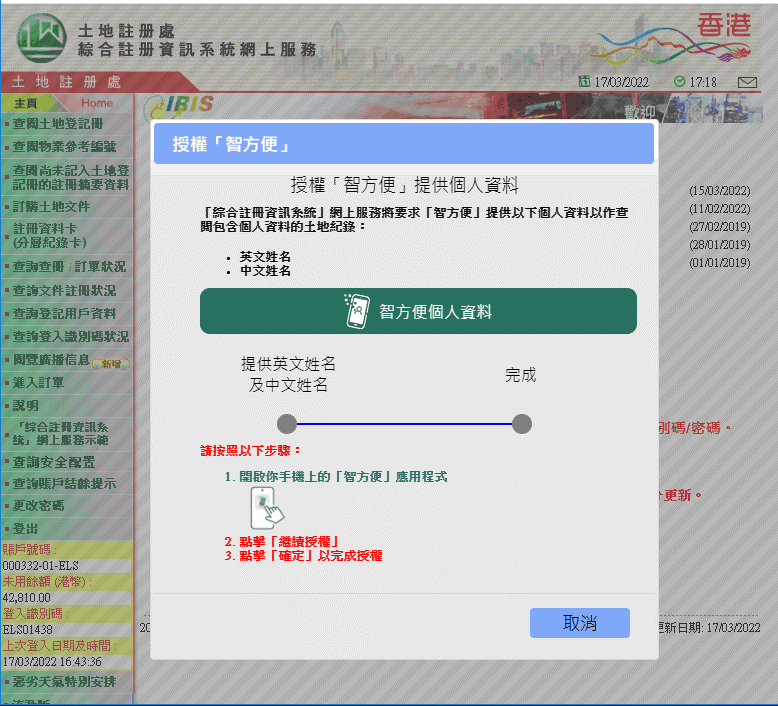Open 查詢文件註冊狀況 menu item

point(64,291)
